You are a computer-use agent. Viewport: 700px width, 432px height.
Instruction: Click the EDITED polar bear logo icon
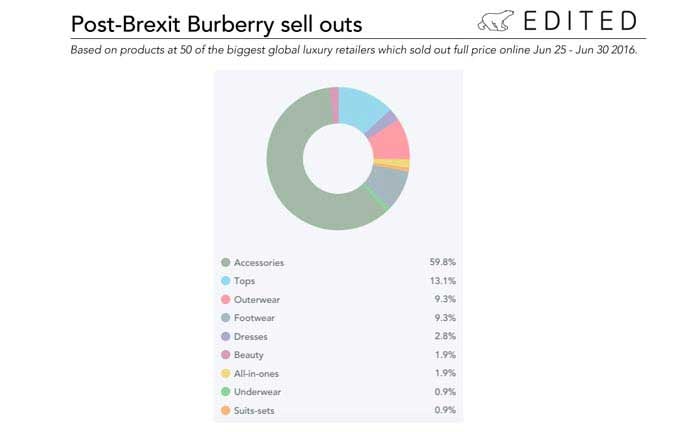click(494, 21)
